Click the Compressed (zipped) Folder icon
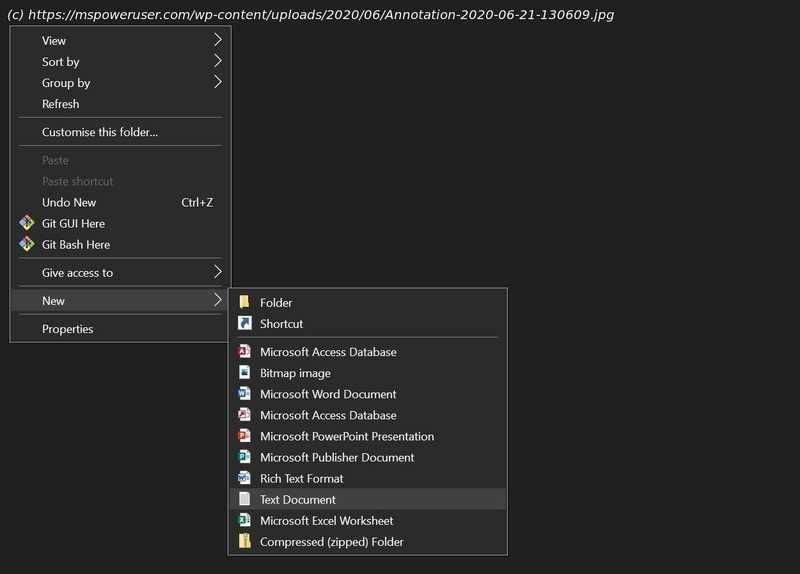Viewport: 800px width, 574px height. pos(244,541)
